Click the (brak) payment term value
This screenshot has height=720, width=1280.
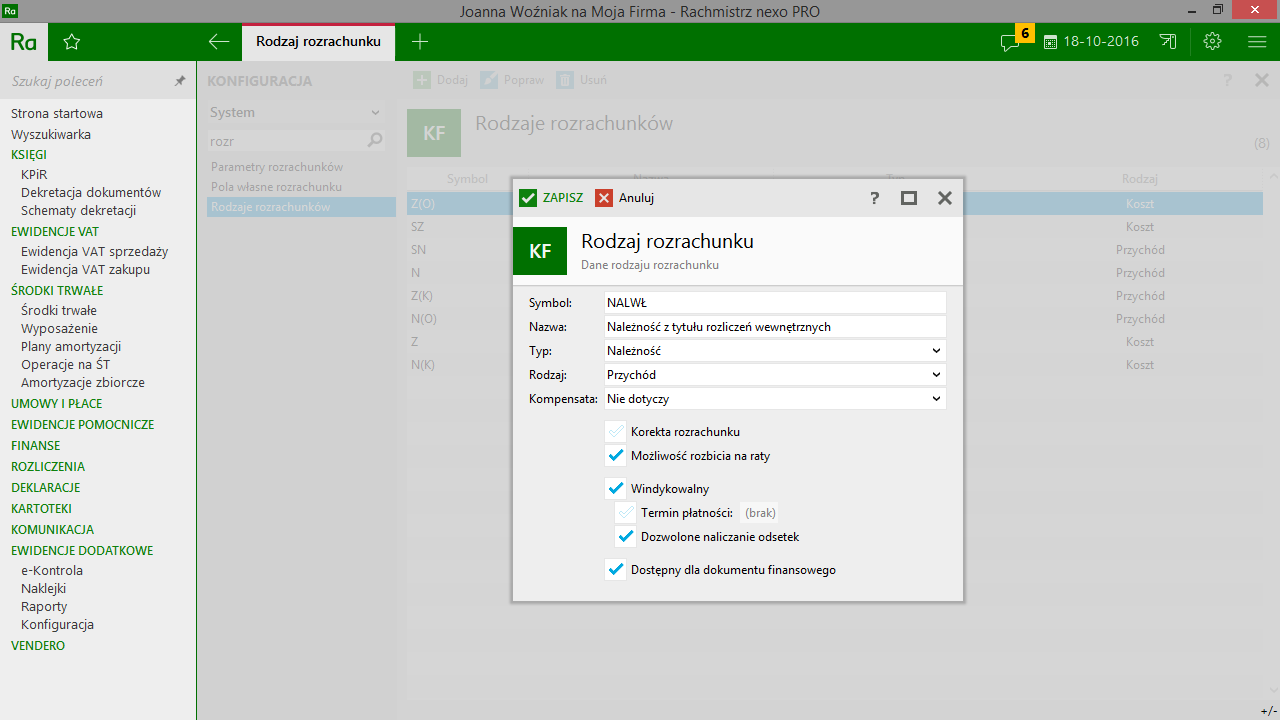[x=761, y=513]
